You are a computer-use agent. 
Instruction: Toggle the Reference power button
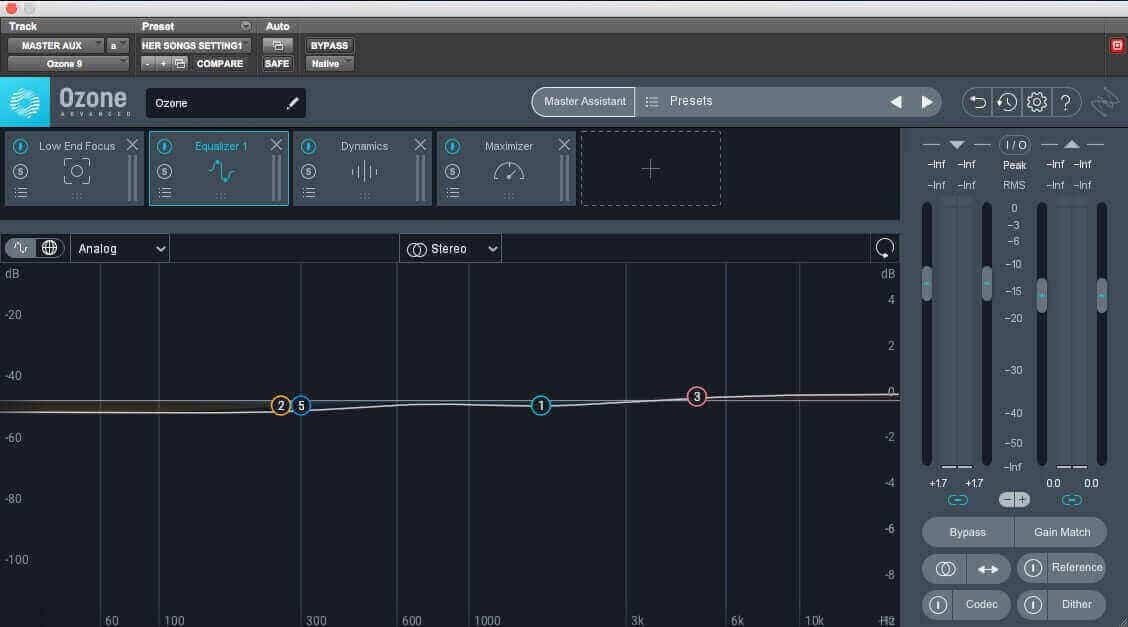pyautogui.click(x=1033, y=568)
